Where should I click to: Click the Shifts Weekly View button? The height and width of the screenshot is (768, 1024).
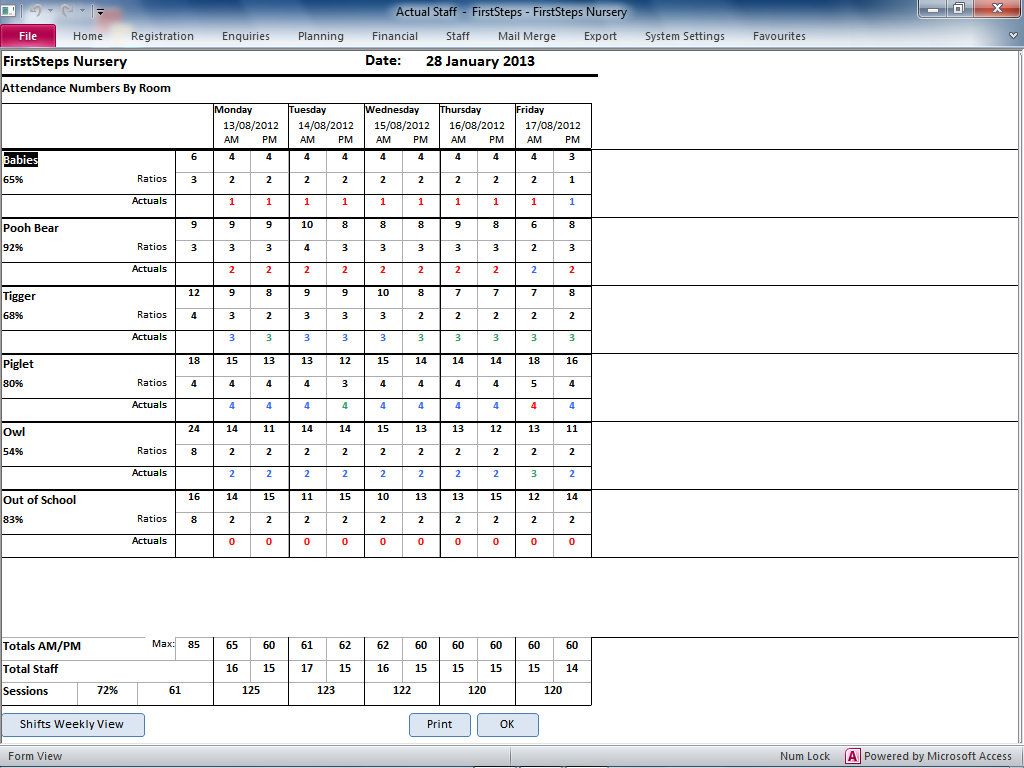[72, 724]
